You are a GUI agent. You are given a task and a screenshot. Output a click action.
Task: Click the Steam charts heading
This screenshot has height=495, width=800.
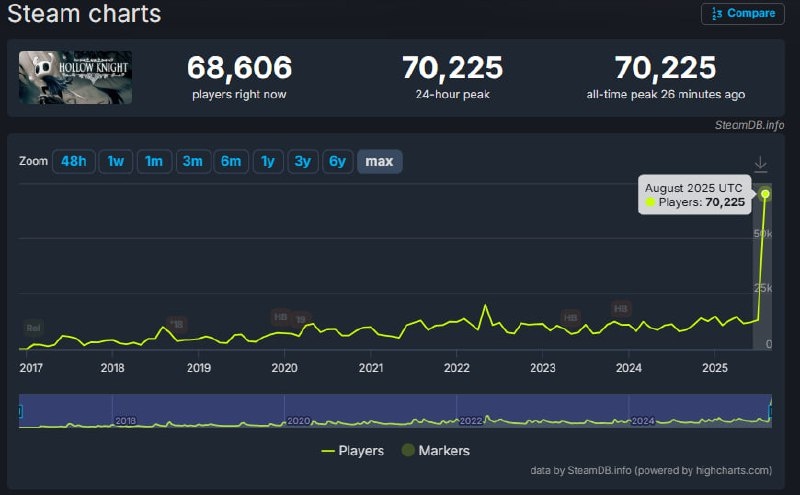[x=84, y=13]
